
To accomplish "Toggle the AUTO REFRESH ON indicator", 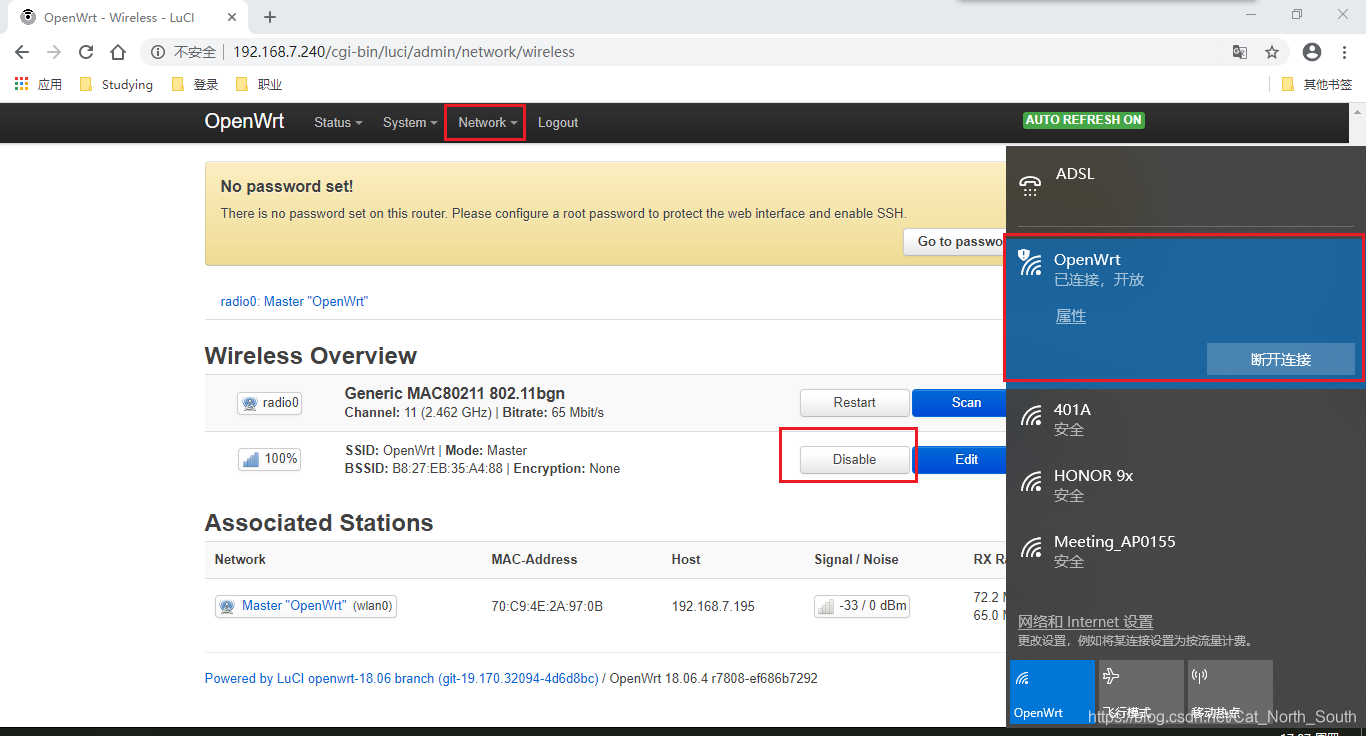I will point(1084,120).
